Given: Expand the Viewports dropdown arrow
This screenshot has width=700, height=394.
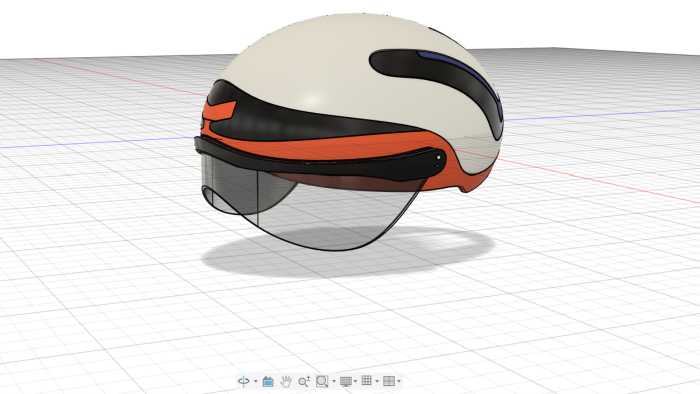Looking at the screenshot, I should tap(399, 382).
